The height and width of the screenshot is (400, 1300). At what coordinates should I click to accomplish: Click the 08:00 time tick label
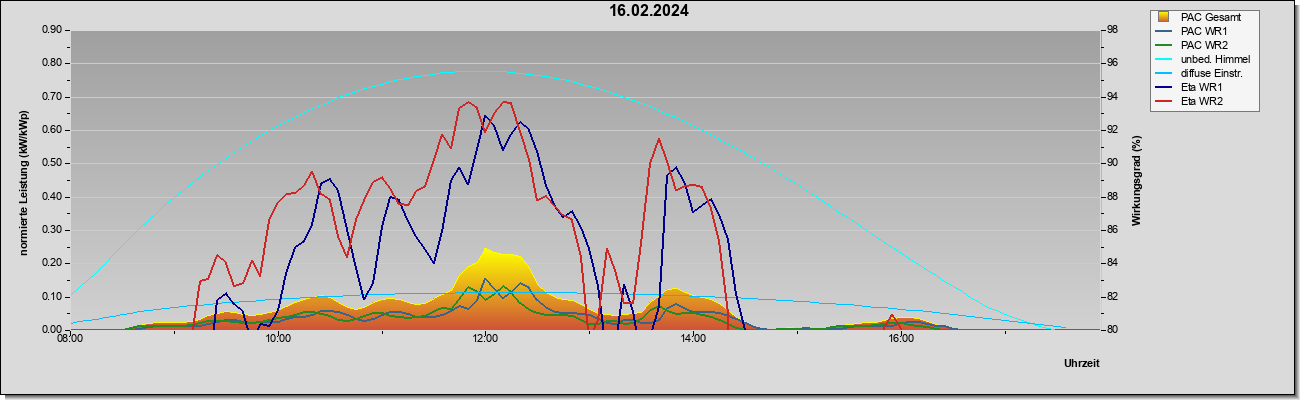click(x=70, y=339)
